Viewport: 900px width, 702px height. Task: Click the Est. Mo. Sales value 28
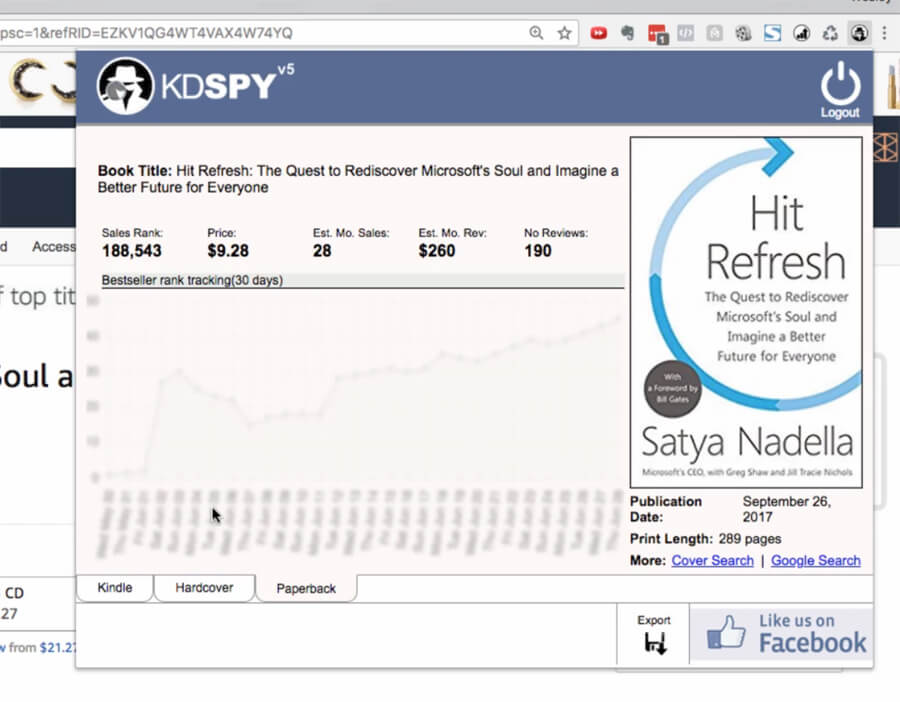click(x=322, y=251)
